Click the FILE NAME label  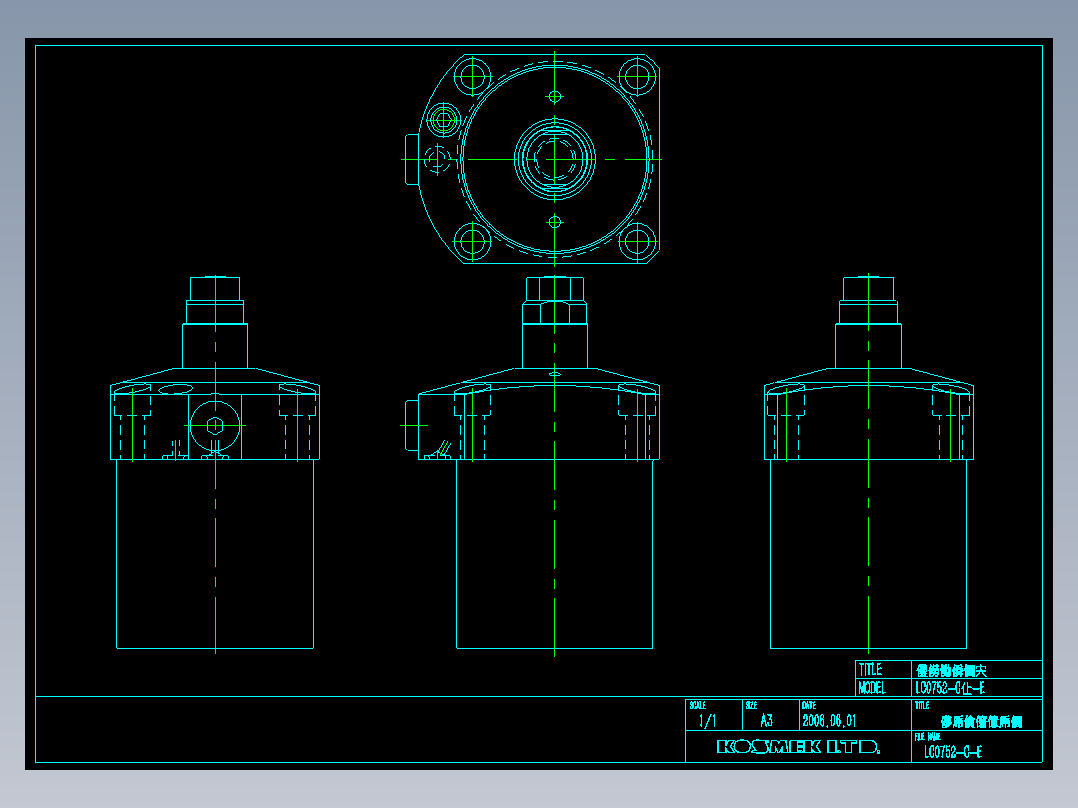point(927,736)
